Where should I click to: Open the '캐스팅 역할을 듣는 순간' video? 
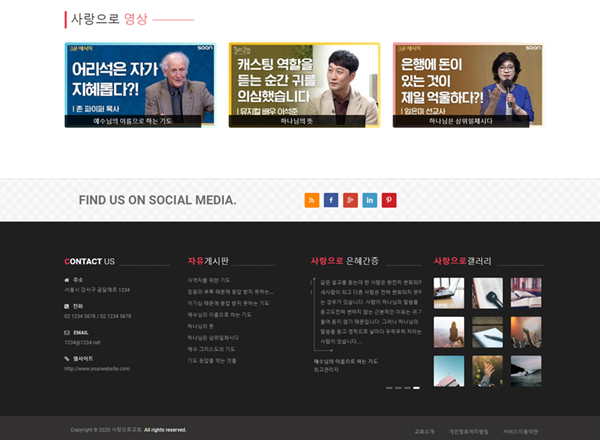pos(304,85)
